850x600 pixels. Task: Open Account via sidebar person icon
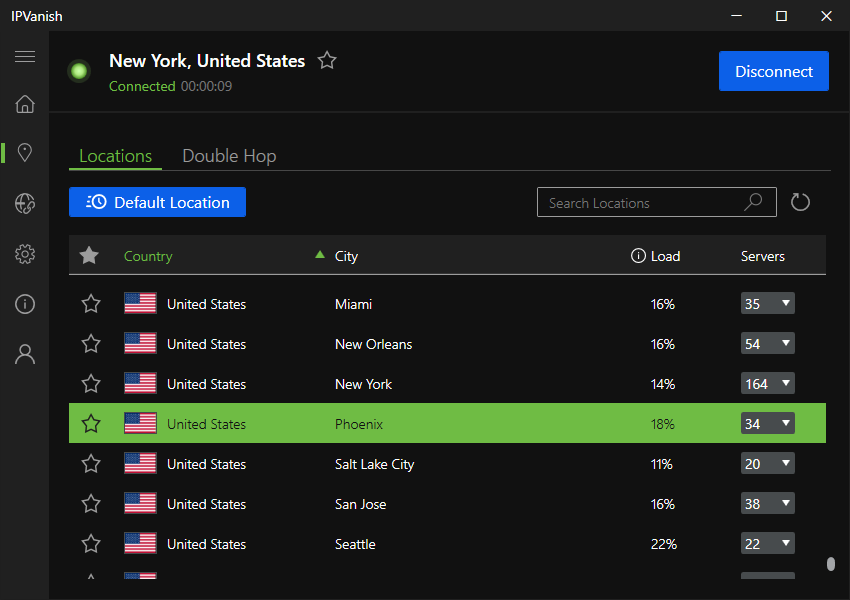point(25,354)
